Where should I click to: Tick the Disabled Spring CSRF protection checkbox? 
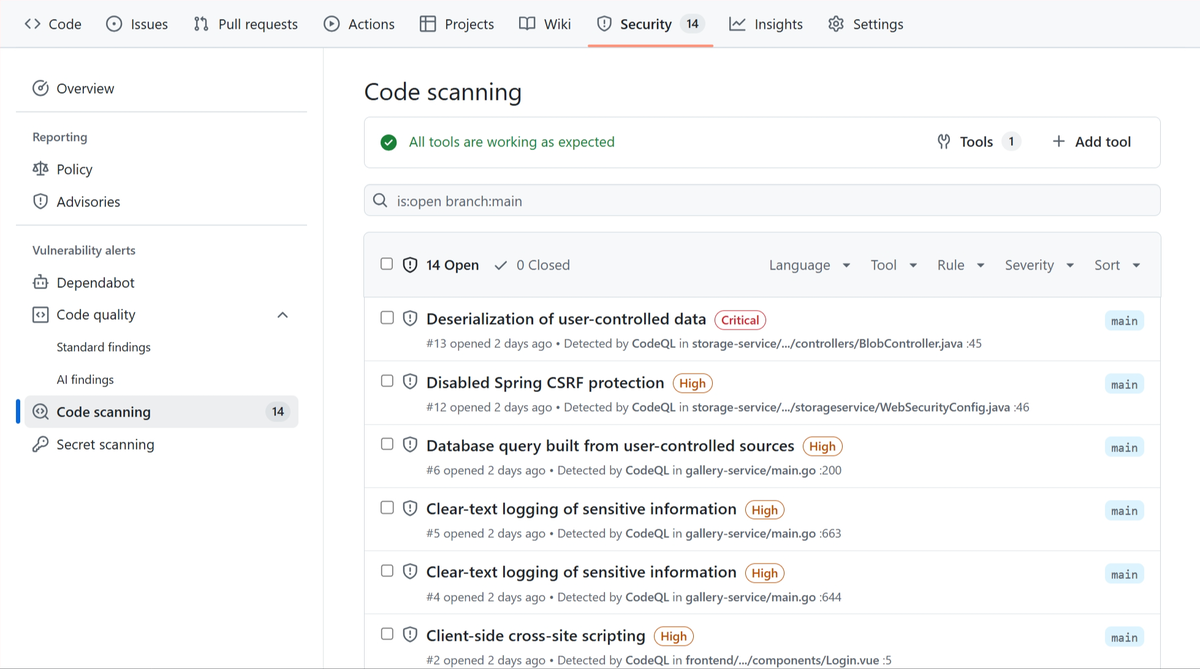[x=387, y=381]
